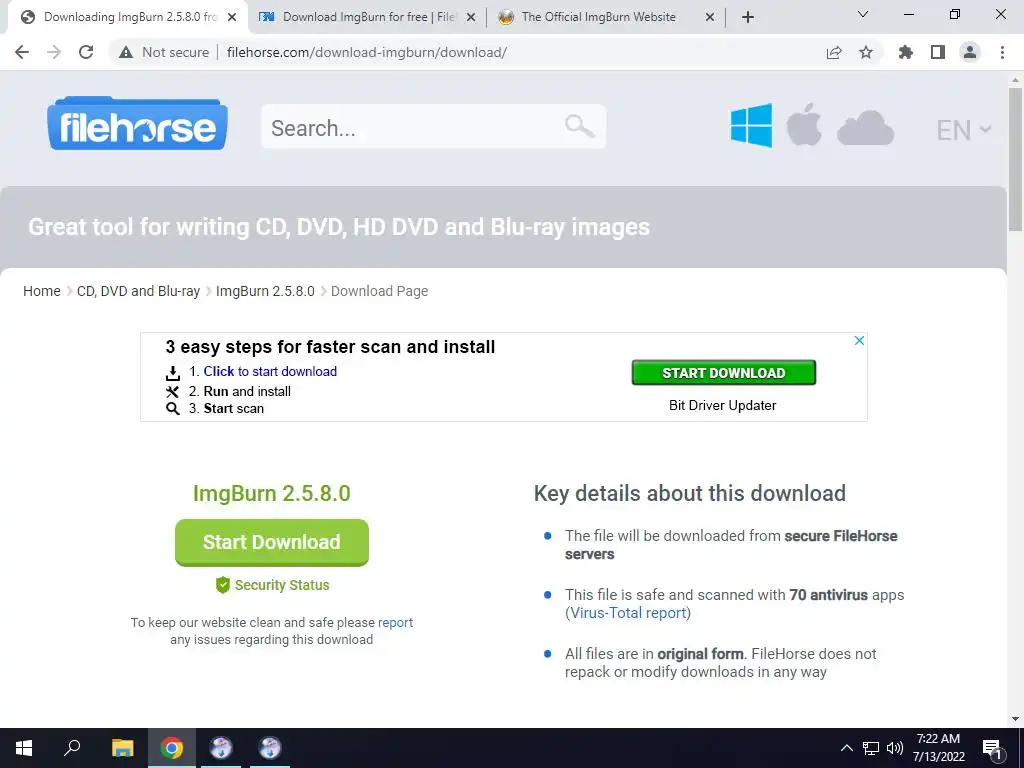
Task: Open the Virus-Total report link
Action: [628, 613]
